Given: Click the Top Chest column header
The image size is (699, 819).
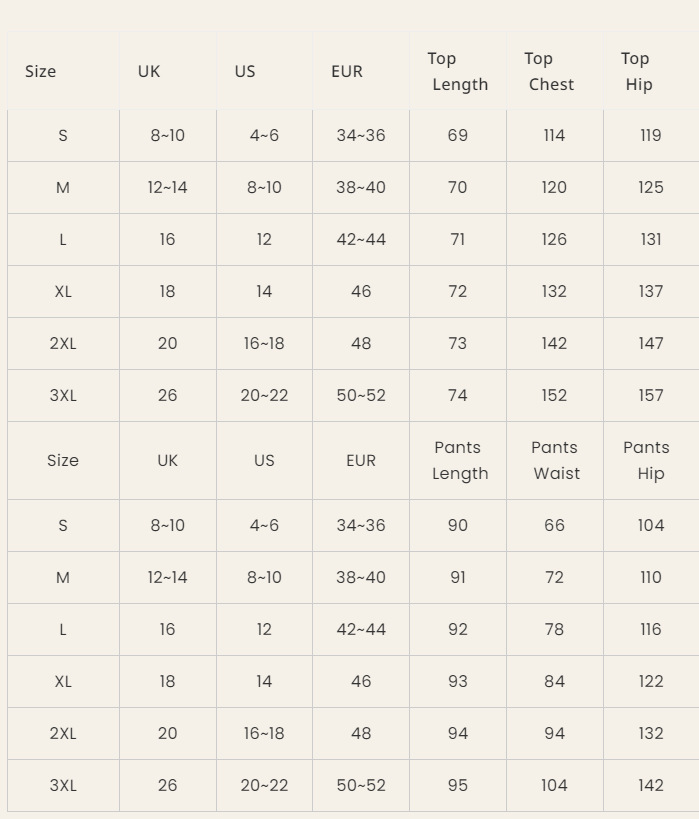Looking at the screenshot, I should click(551, 71).
